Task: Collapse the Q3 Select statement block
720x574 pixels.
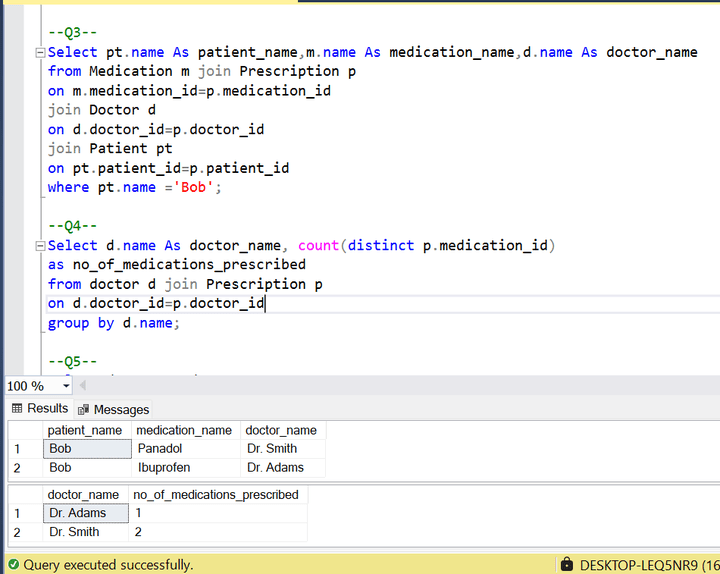Action: 39,52
